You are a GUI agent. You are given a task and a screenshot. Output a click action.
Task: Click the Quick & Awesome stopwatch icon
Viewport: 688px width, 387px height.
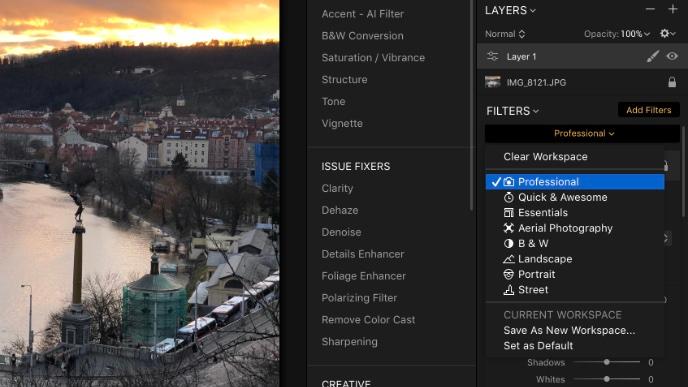coord(509,197)
